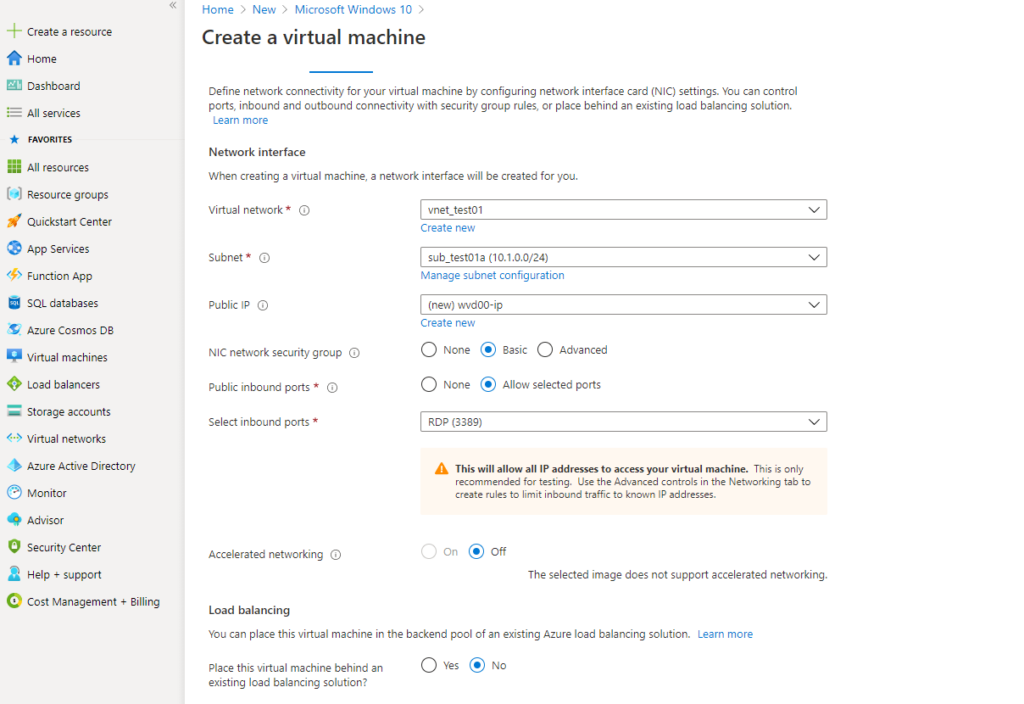
Task: Show info tooltip for Subnet
Action: pyautogui.click(x=264, y=258)
